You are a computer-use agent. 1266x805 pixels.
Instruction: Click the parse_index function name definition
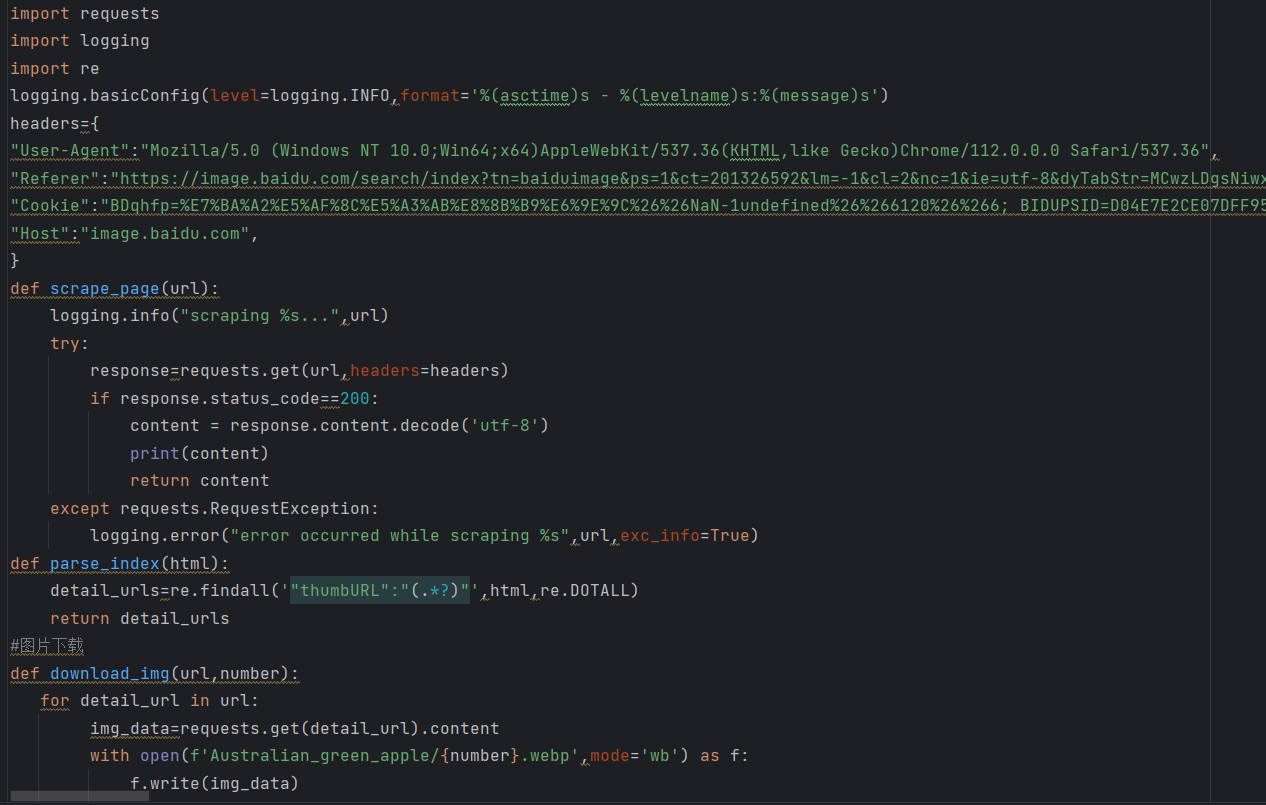[105, 563]
